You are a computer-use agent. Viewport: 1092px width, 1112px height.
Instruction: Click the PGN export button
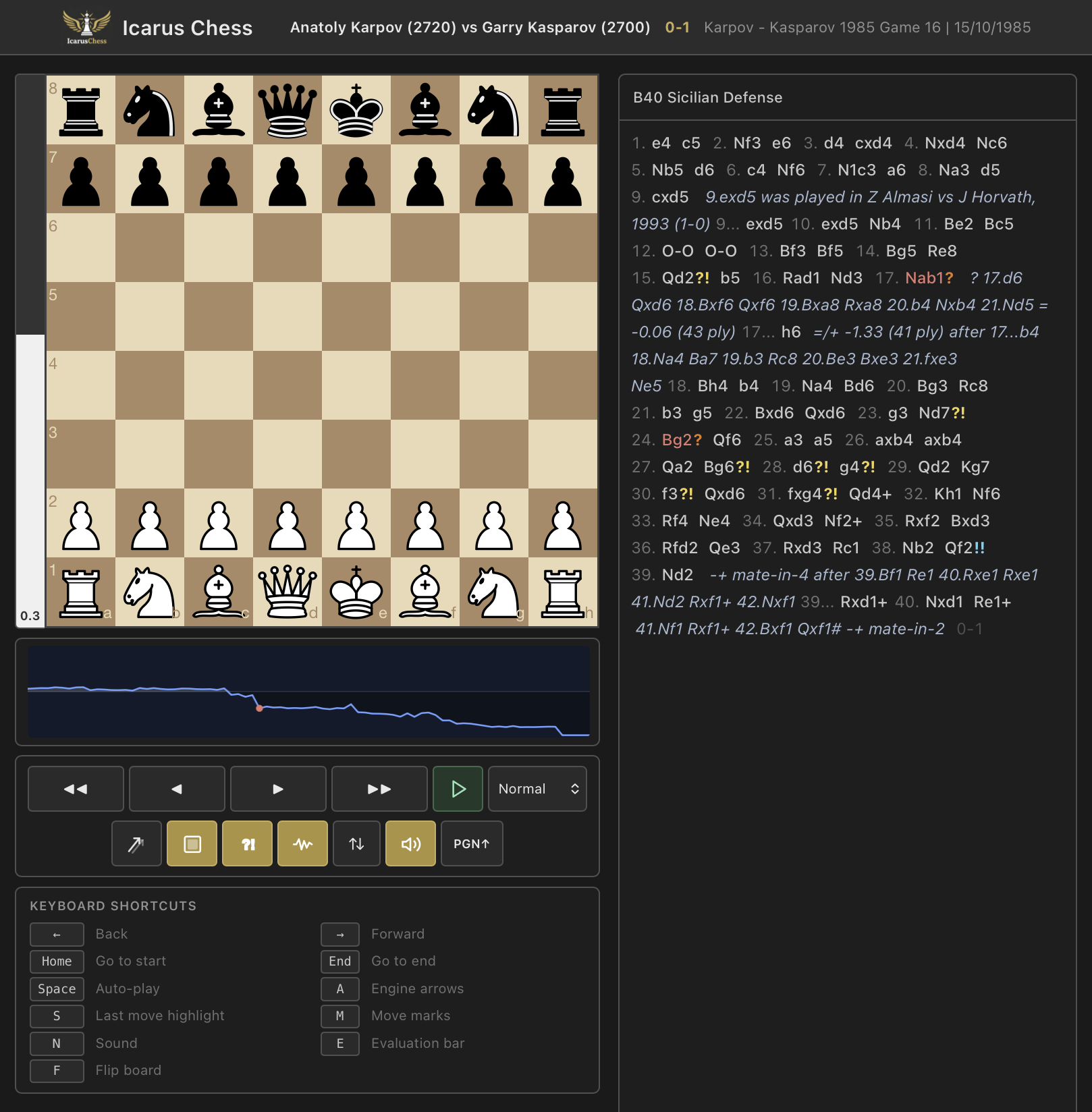pos(472,843)
